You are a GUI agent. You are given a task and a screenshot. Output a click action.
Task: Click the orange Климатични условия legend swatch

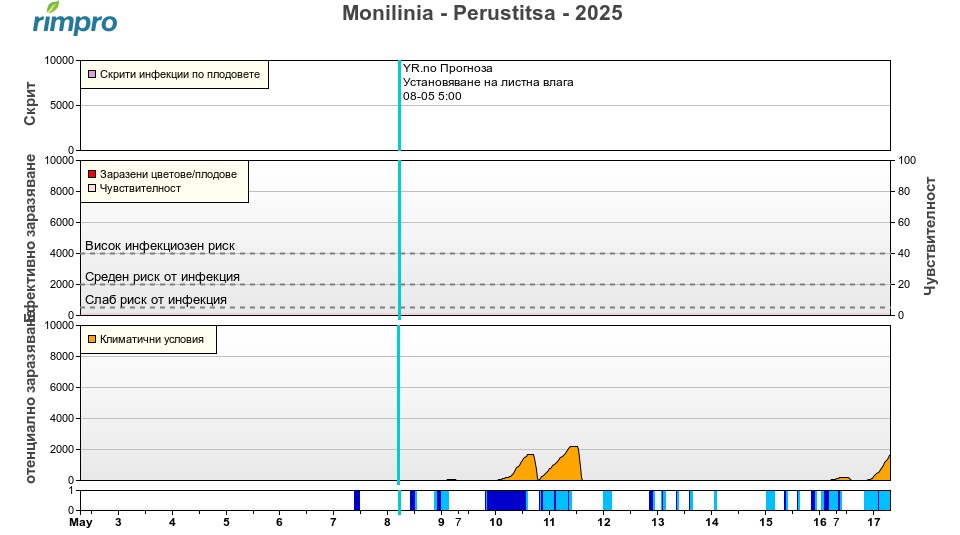click(x=92, y=339)
